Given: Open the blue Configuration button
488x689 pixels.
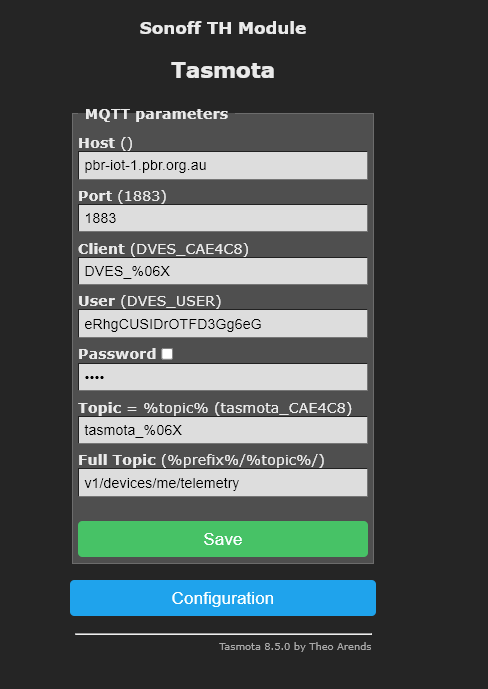Looking at the screenshot, I should pyautogui.click(x=223, y=598).
